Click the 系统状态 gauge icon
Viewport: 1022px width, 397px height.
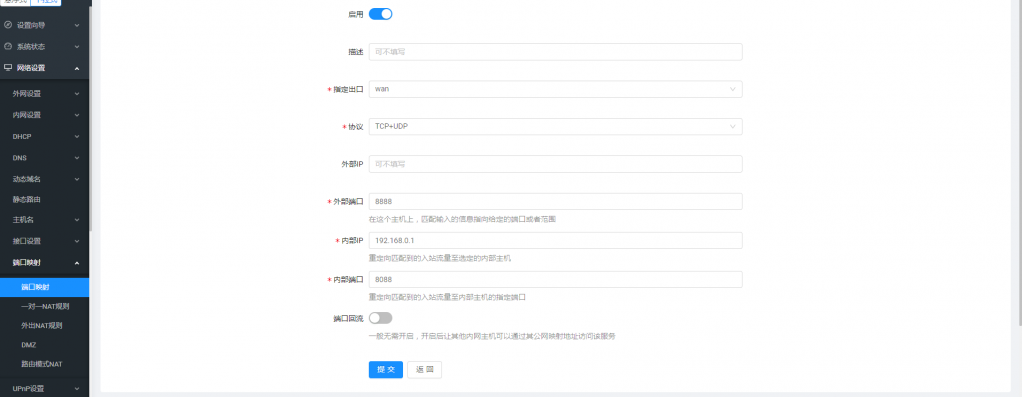coord(8,47)
